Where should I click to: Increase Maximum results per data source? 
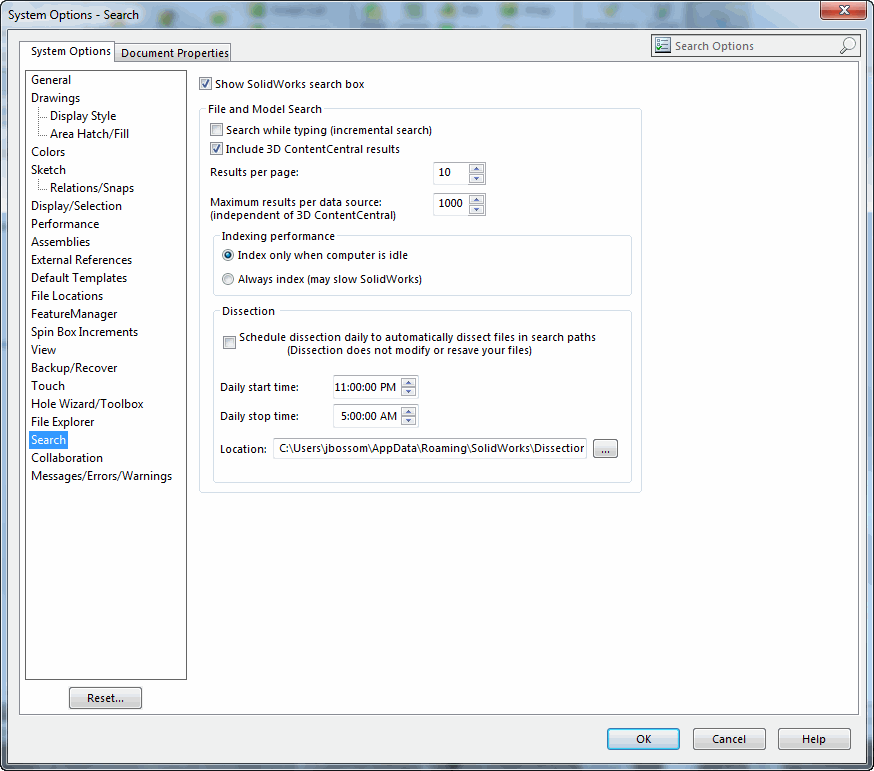[x=477, y=199]
